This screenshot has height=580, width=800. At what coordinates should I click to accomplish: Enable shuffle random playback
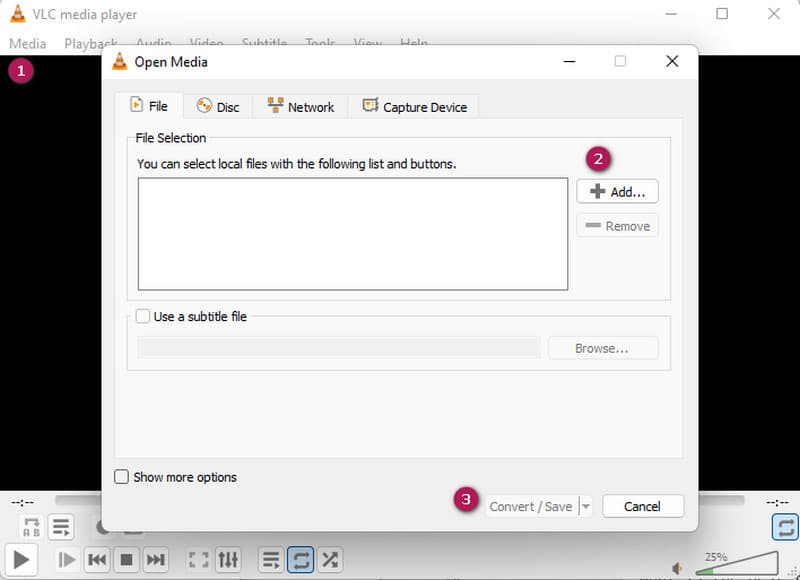click(330, 560)
